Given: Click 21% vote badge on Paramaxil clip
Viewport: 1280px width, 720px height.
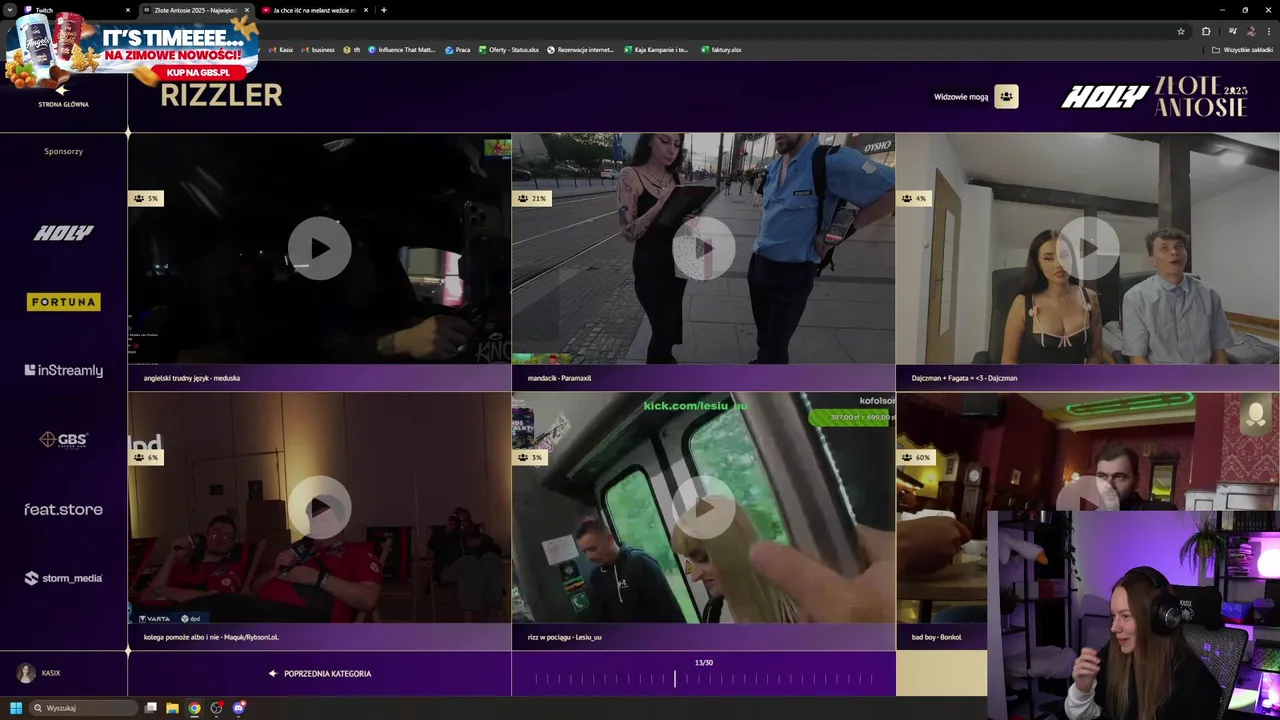Looking at the screenshot, I should [x=531, y=198].
